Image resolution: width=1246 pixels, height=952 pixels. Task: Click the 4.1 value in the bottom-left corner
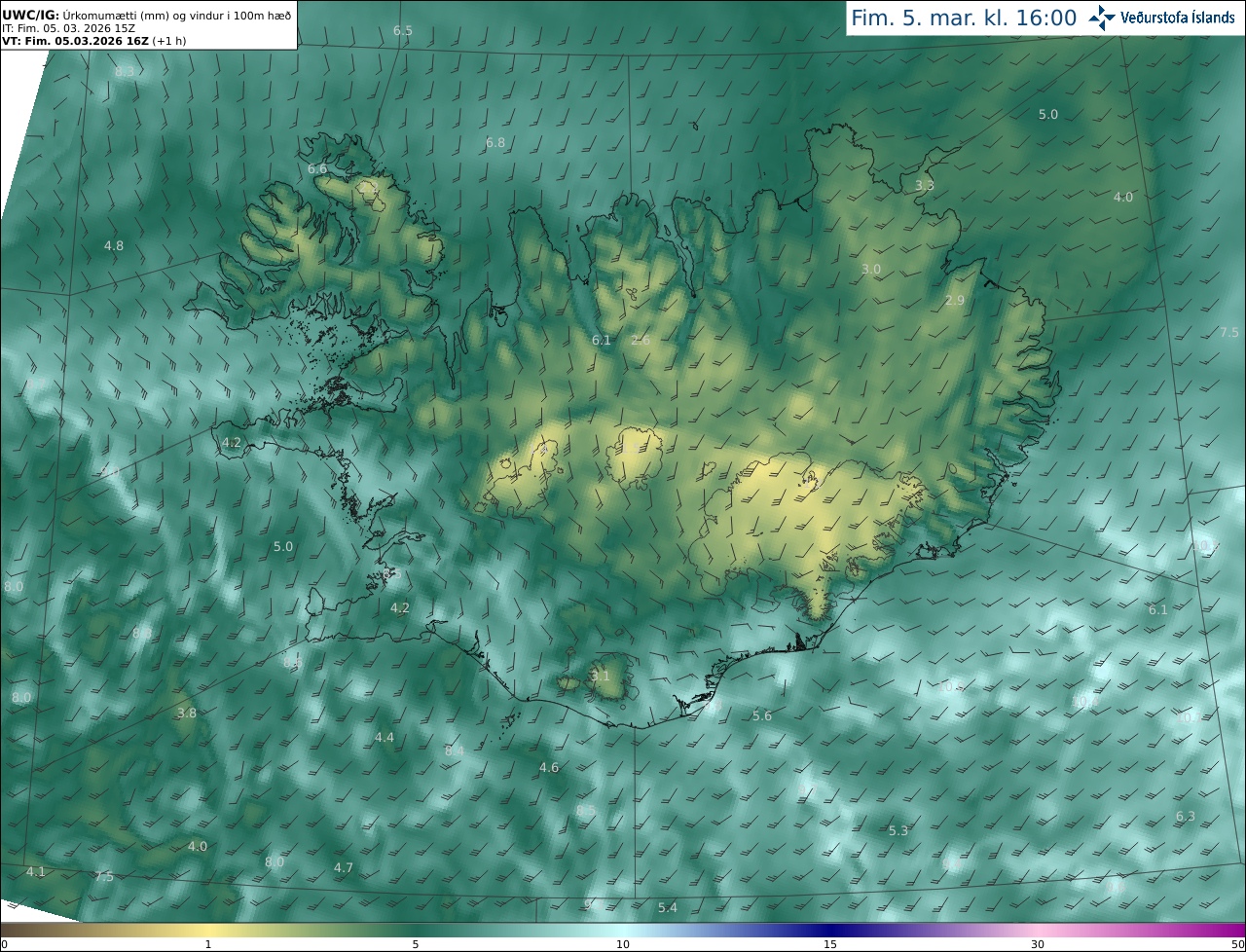point(36,872)
